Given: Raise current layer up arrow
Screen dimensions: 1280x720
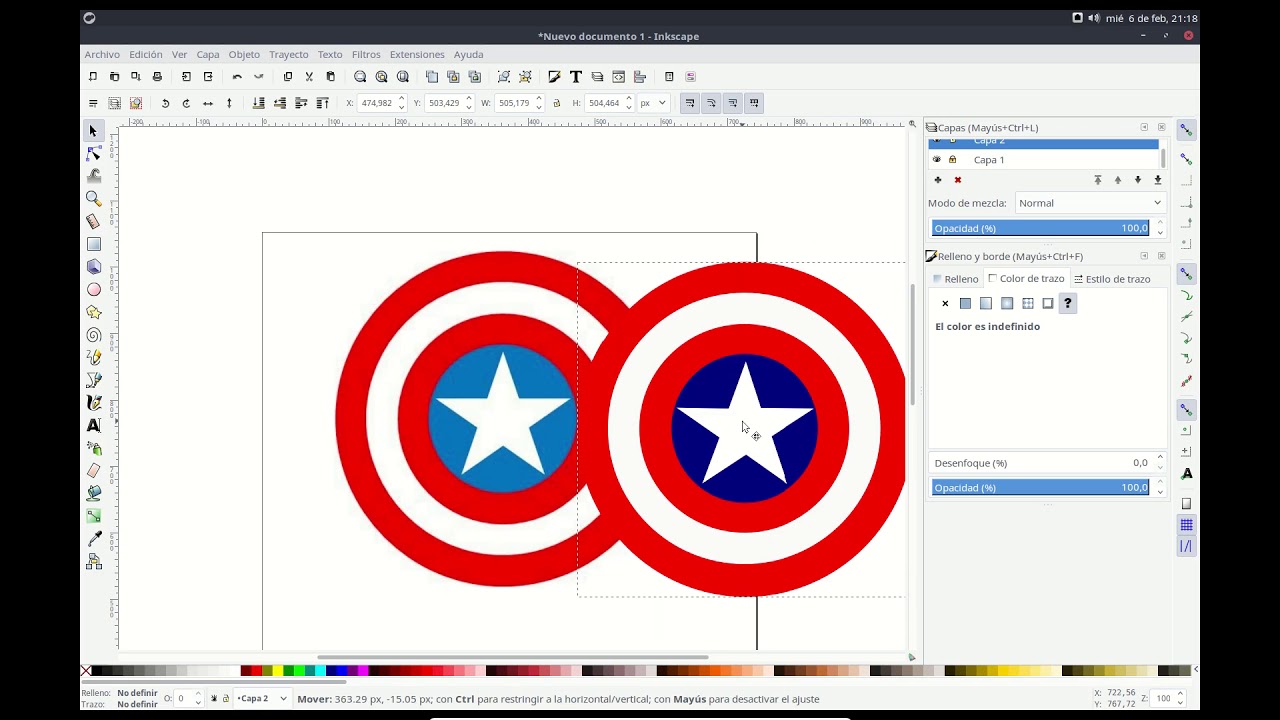Looking at the screenshot, I should [x=1118, y=180].
